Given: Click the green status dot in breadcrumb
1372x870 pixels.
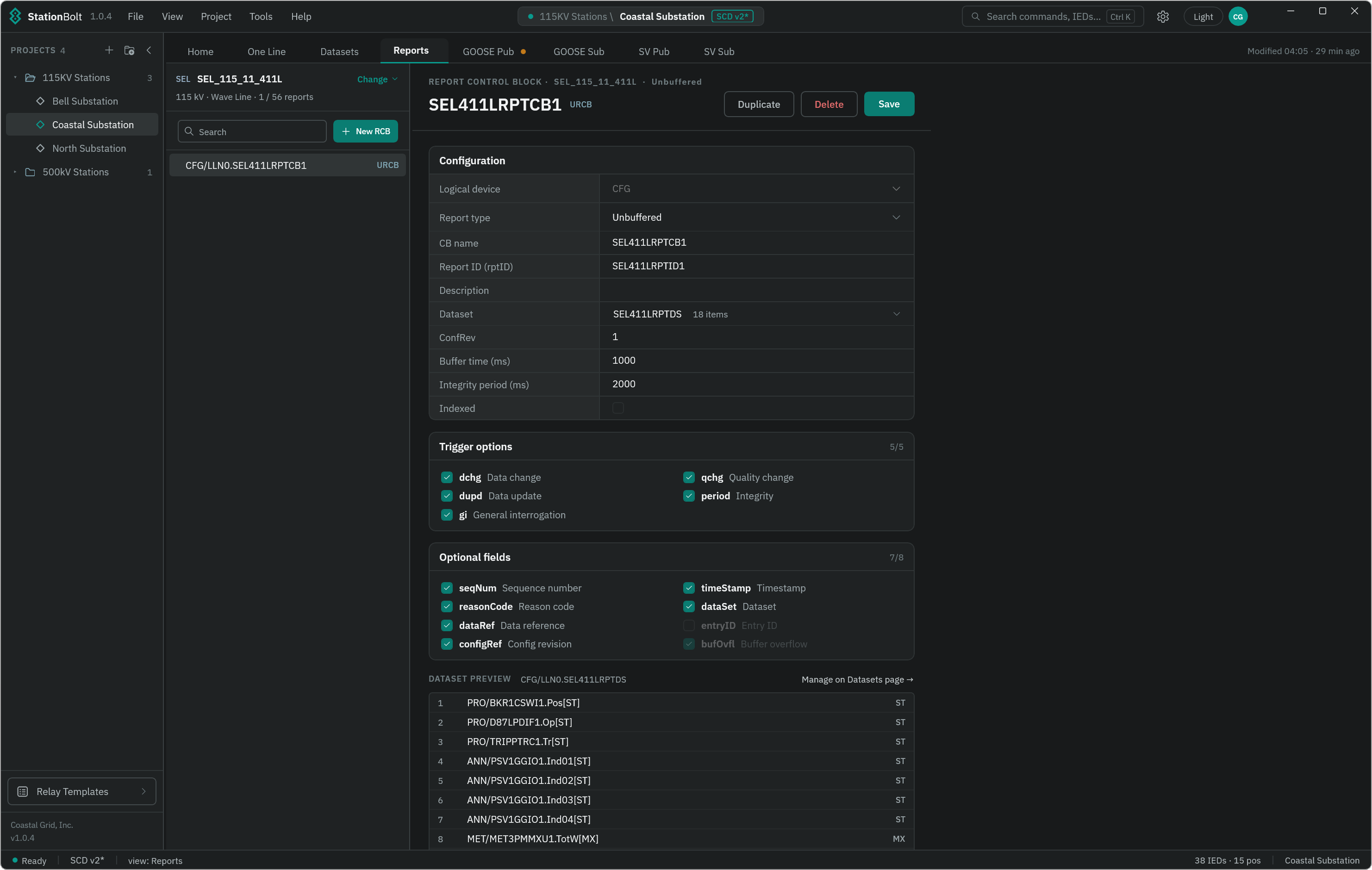Looking at the screenshot, I should click(x=530, y=17).
